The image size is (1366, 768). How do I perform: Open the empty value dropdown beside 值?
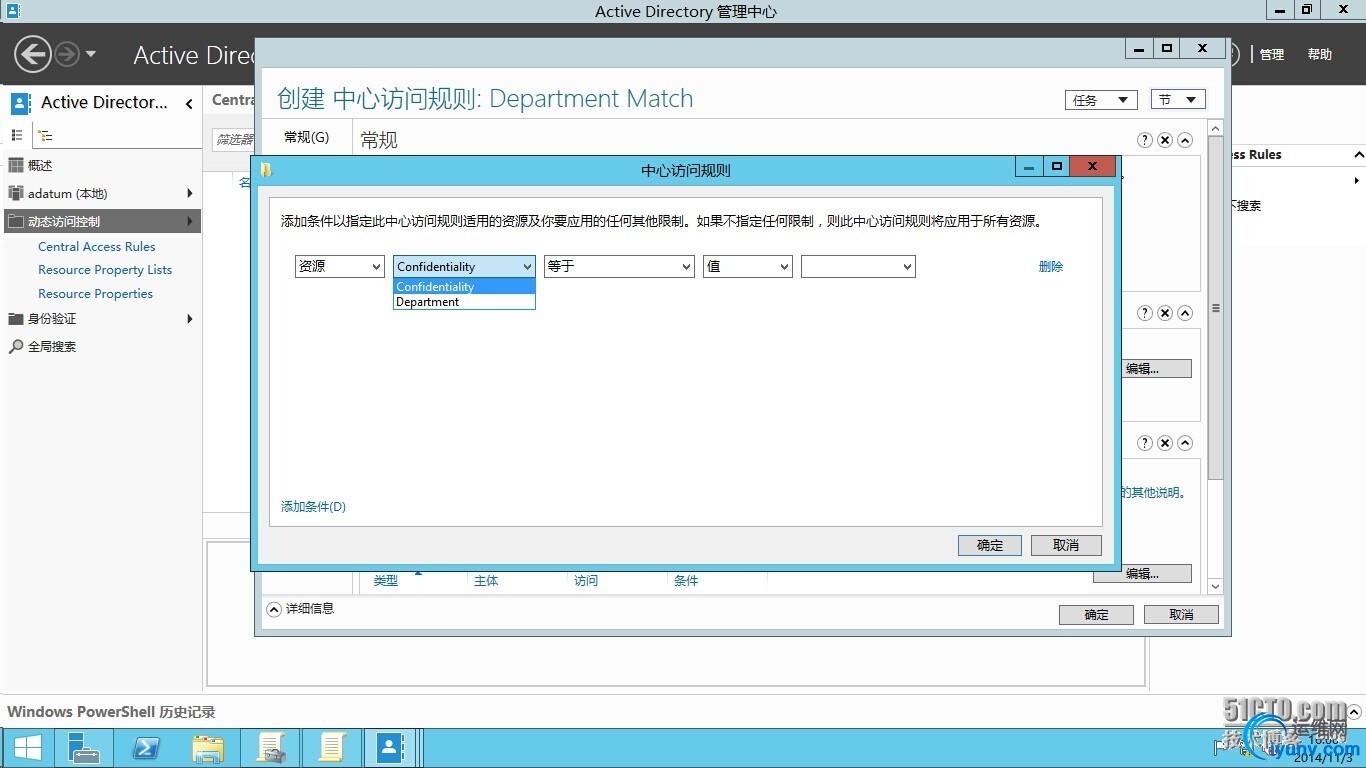[858, 266]
